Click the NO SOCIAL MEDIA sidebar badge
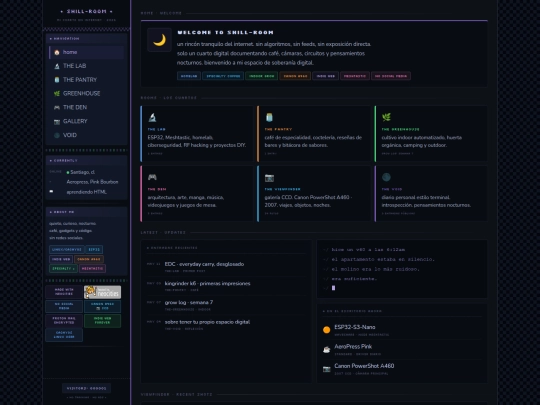This screenshot has width=540, height=405. point(64,307)
